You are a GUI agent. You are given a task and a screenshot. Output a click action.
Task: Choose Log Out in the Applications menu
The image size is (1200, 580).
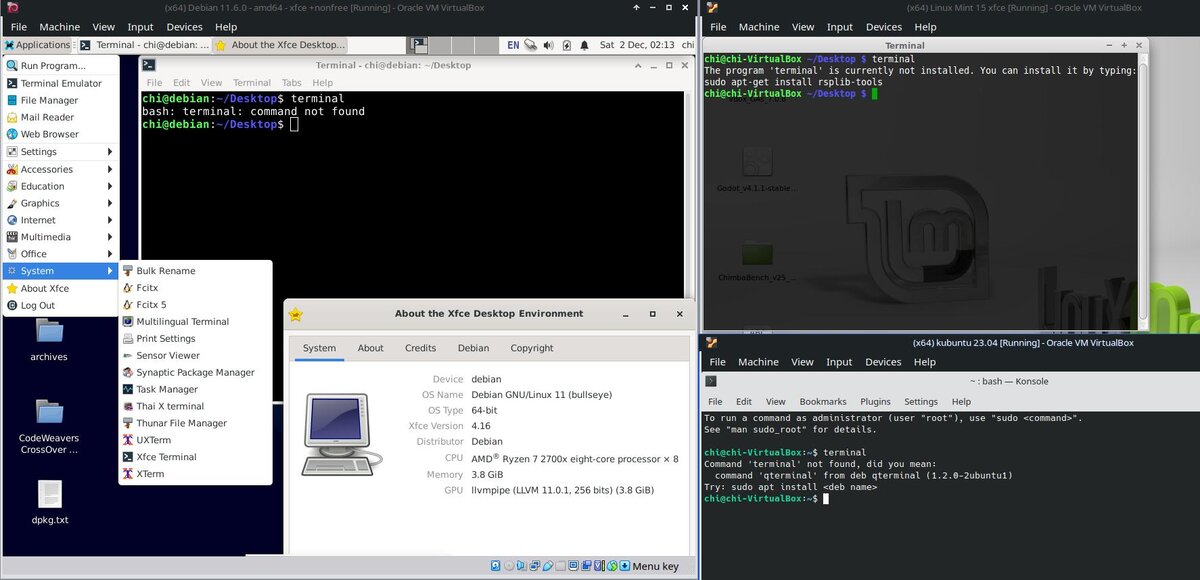(61, 305)
